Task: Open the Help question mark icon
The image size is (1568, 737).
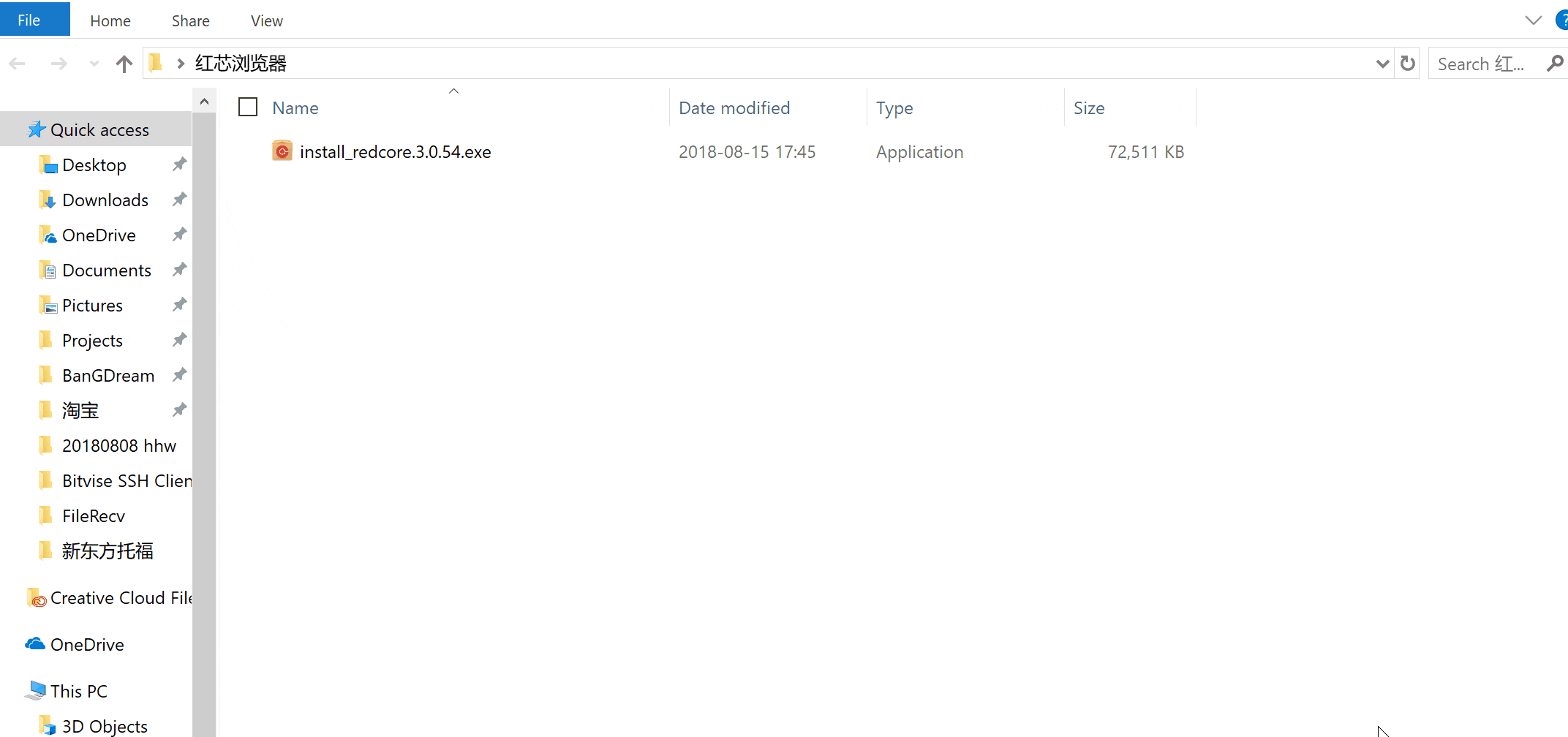Action: pyautogui.click(x=1562, y=20)
